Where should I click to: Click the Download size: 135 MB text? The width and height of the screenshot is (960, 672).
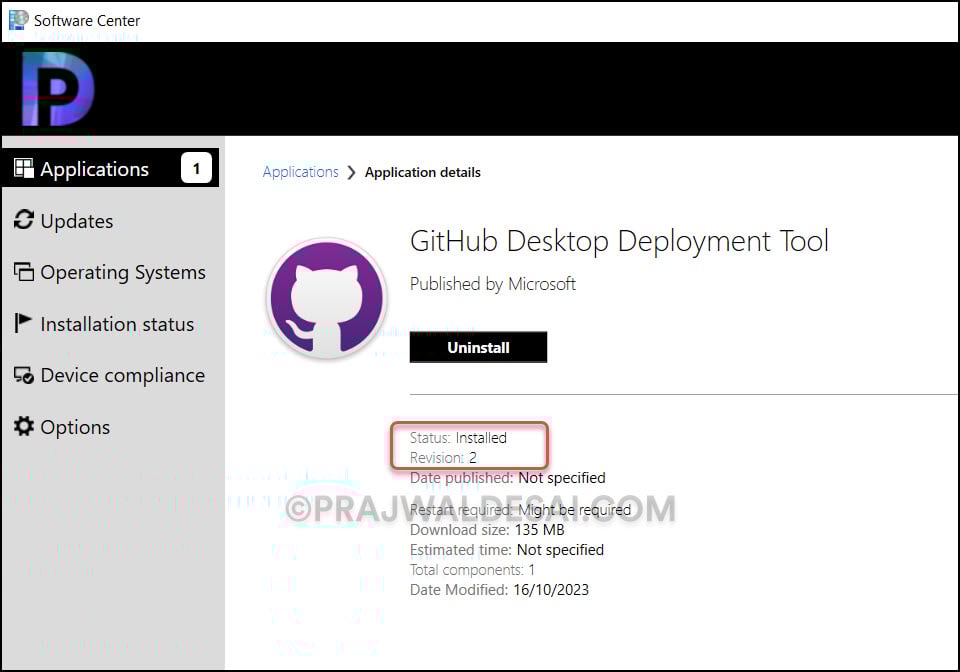(x=487, y=530)
